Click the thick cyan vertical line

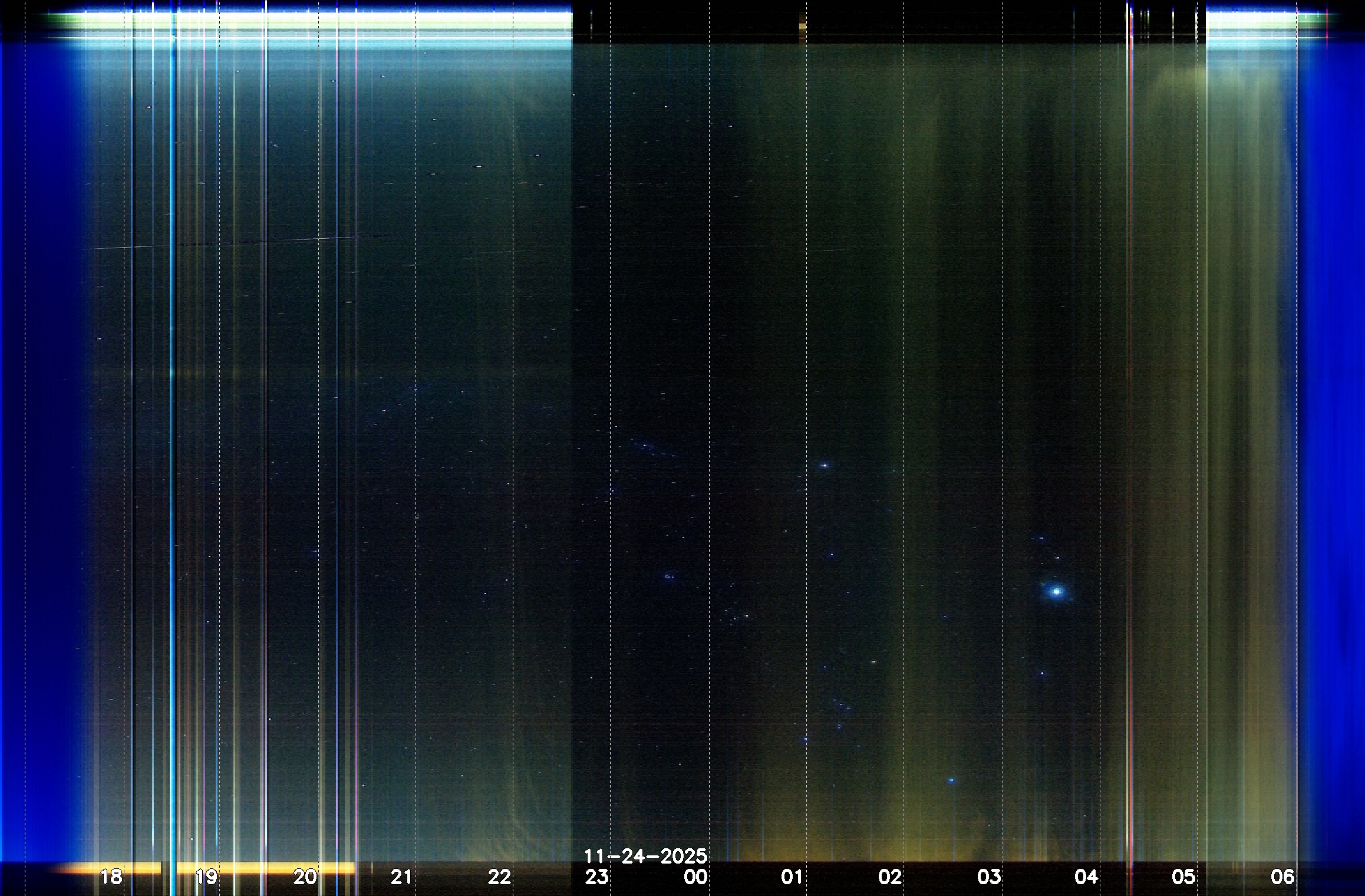(172, 413)
